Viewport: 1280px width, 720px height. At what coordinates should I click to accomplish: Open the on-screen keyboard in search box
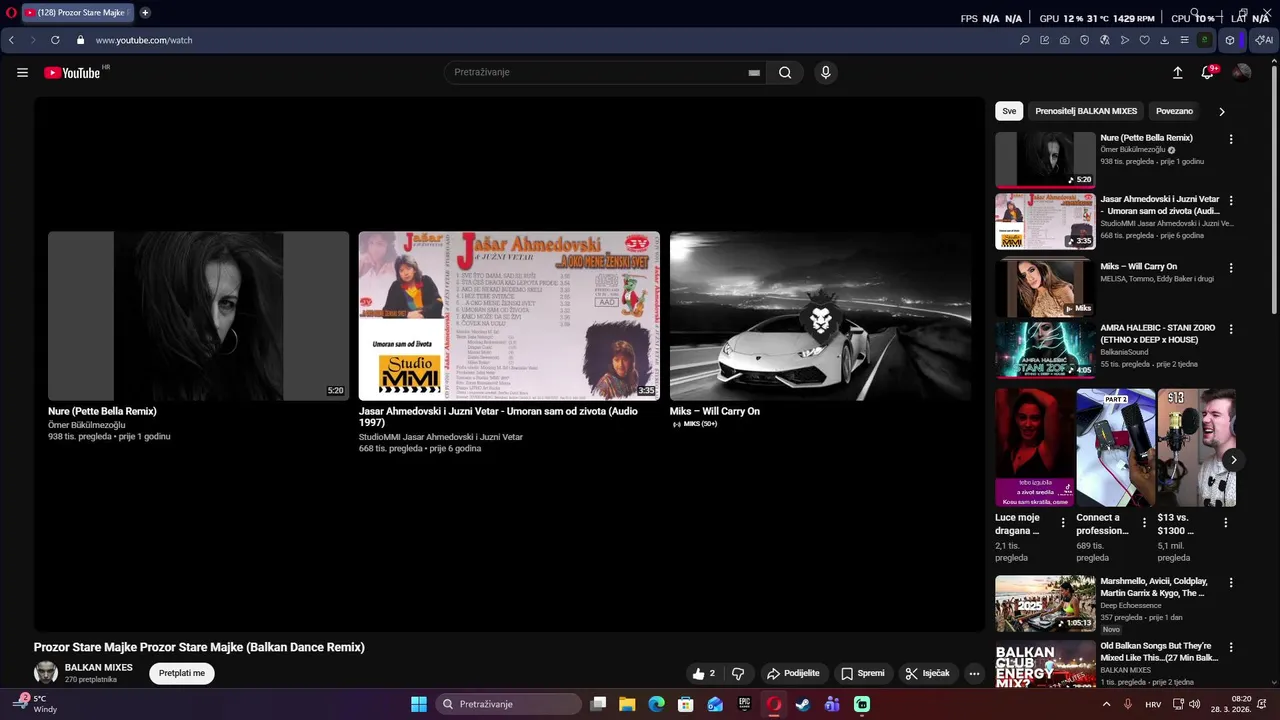point(754,72)
